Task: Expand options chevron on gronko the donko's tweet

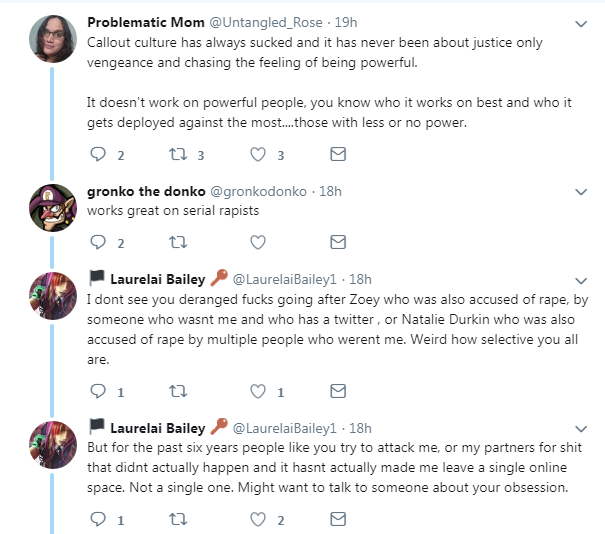Action: (581, 192)
